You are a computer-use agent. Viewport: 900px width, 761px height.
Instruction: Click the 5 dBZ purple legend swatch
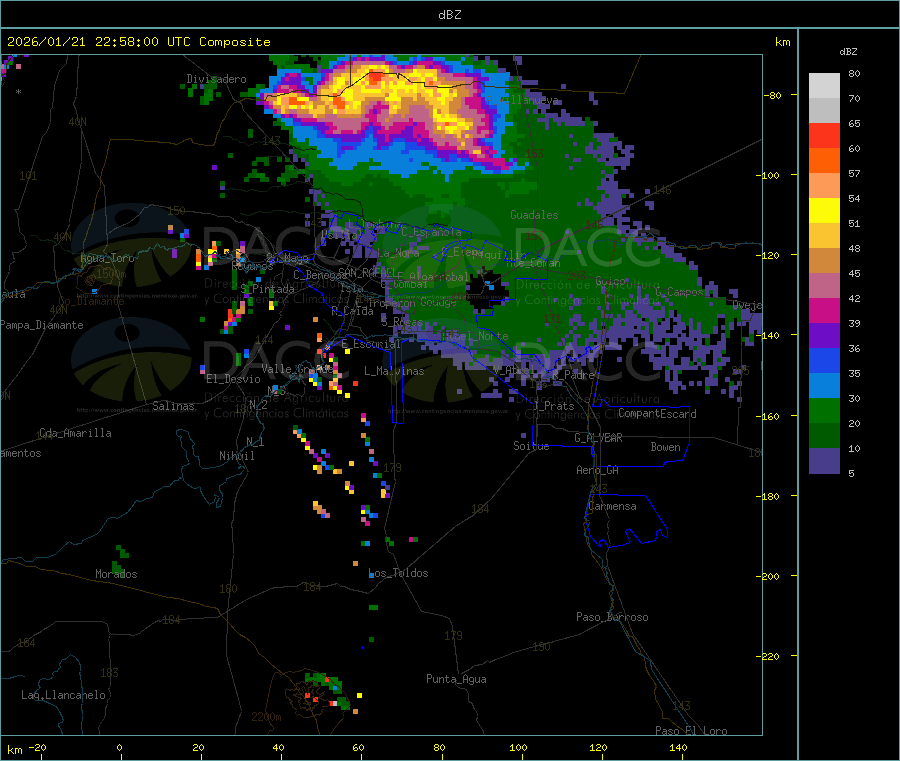point(824,461)
